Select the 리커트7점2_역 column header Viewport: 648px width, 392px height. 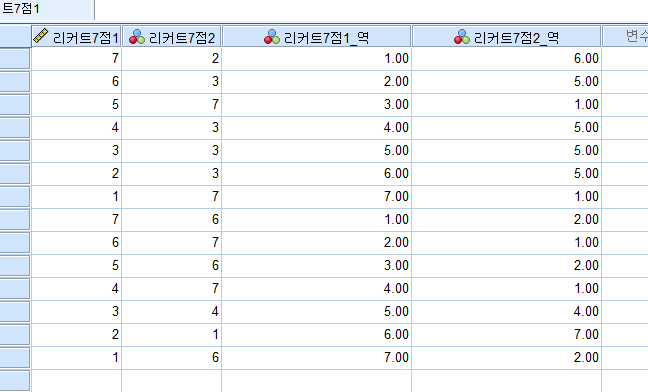pos(507,37)
